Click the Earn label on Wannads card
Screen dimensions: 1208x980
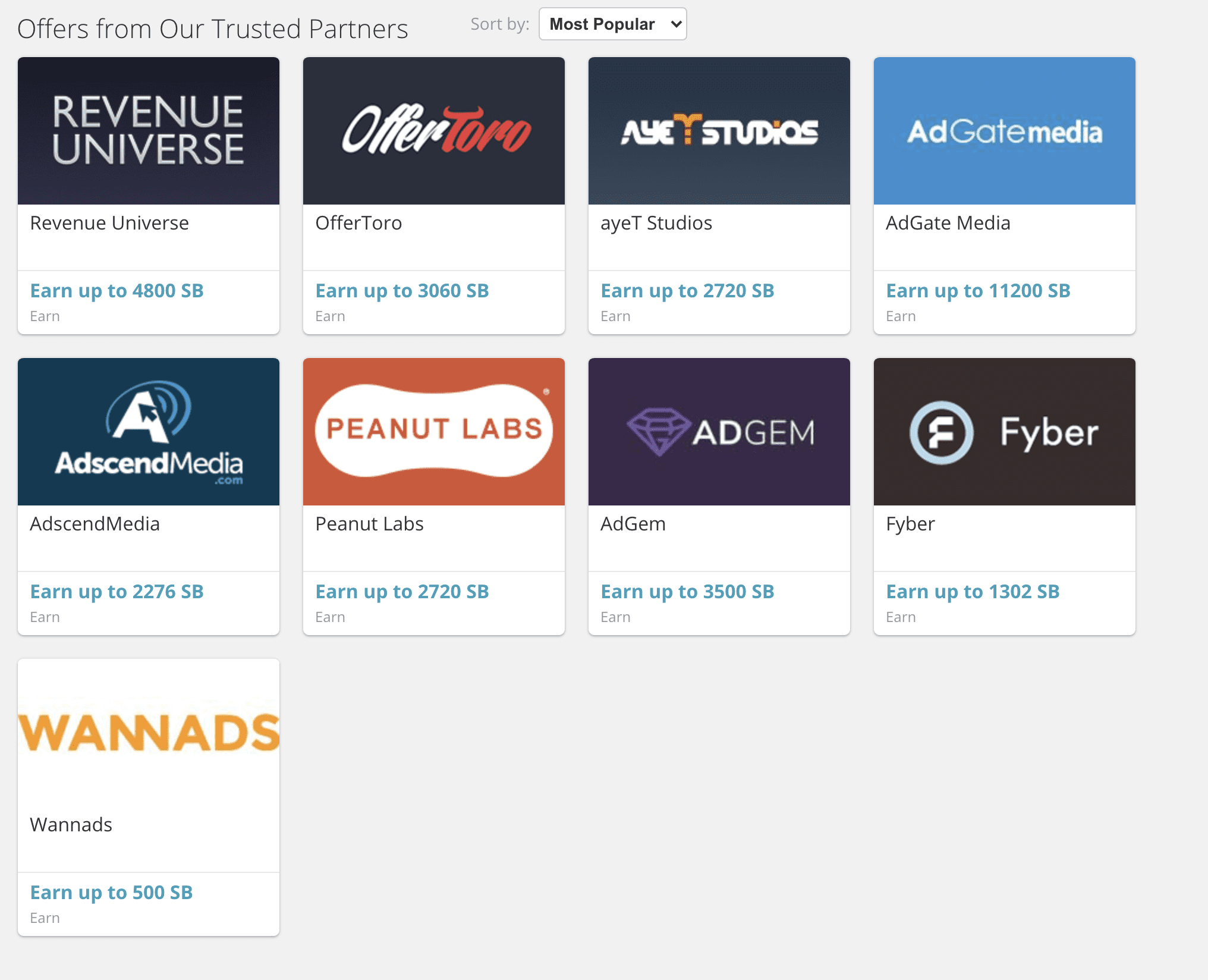[45, 918]
